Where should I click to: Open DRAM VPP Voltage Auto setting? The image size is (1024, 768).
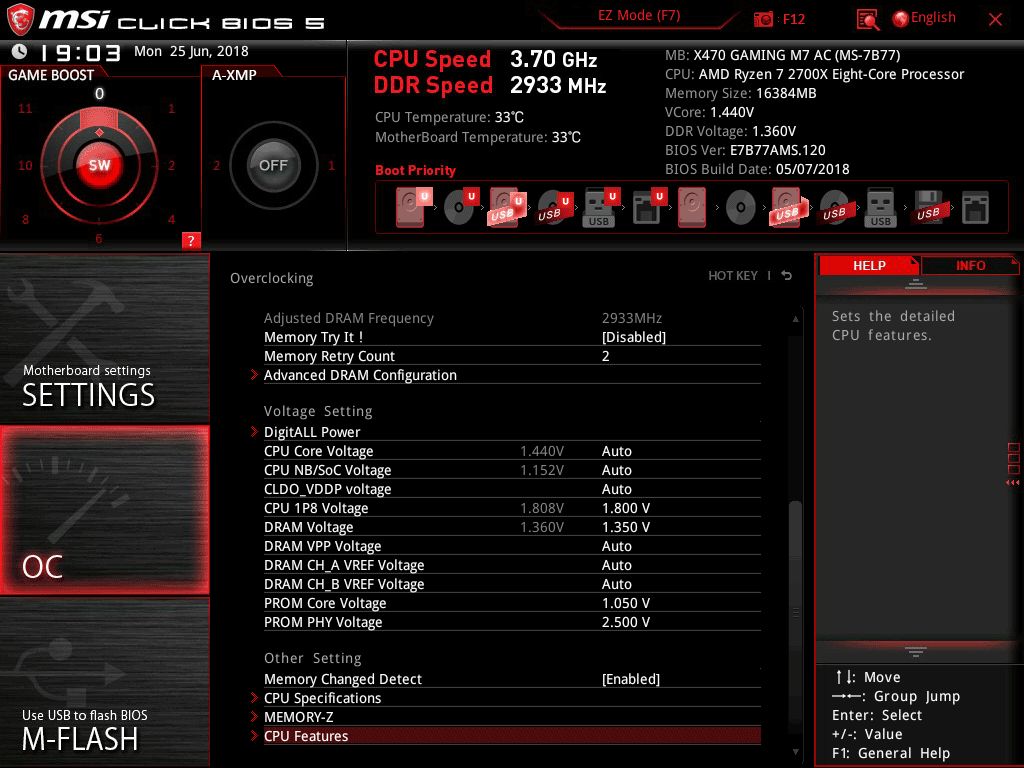point(616,546)
